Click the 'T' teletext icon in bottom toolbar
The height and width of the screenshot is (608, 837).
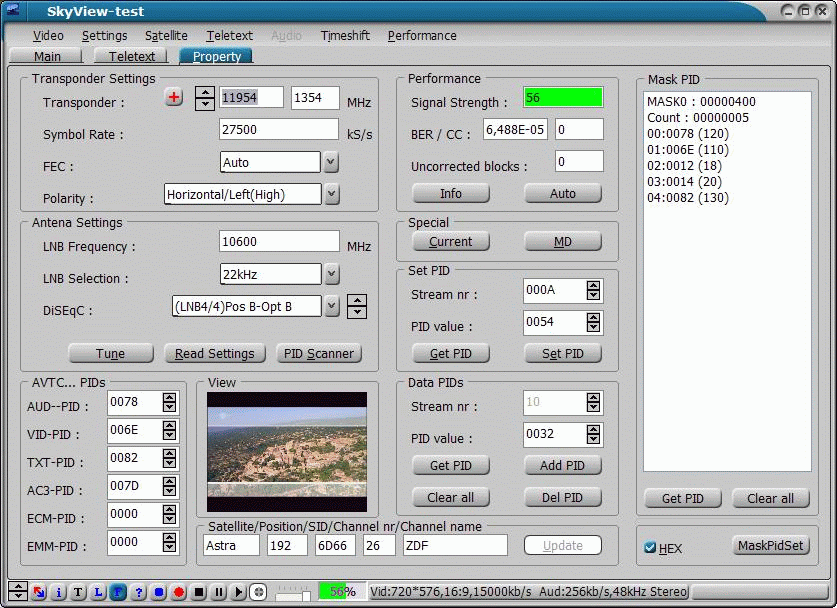pyautogui.click(x=78, y=592)
